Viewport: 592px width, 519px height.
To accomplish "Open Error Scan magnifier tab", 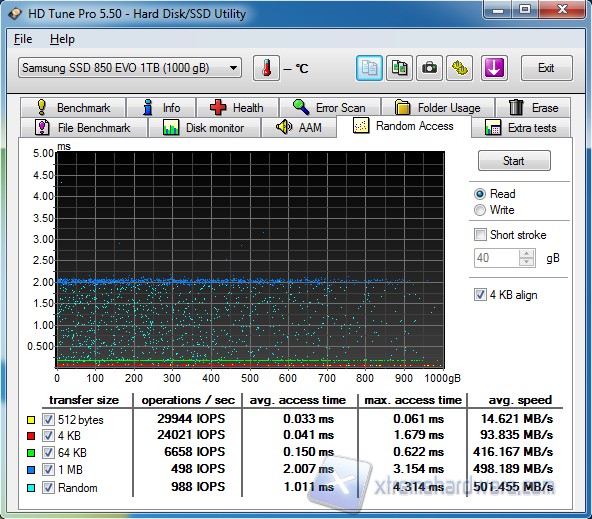I will [x=330, y=108].
